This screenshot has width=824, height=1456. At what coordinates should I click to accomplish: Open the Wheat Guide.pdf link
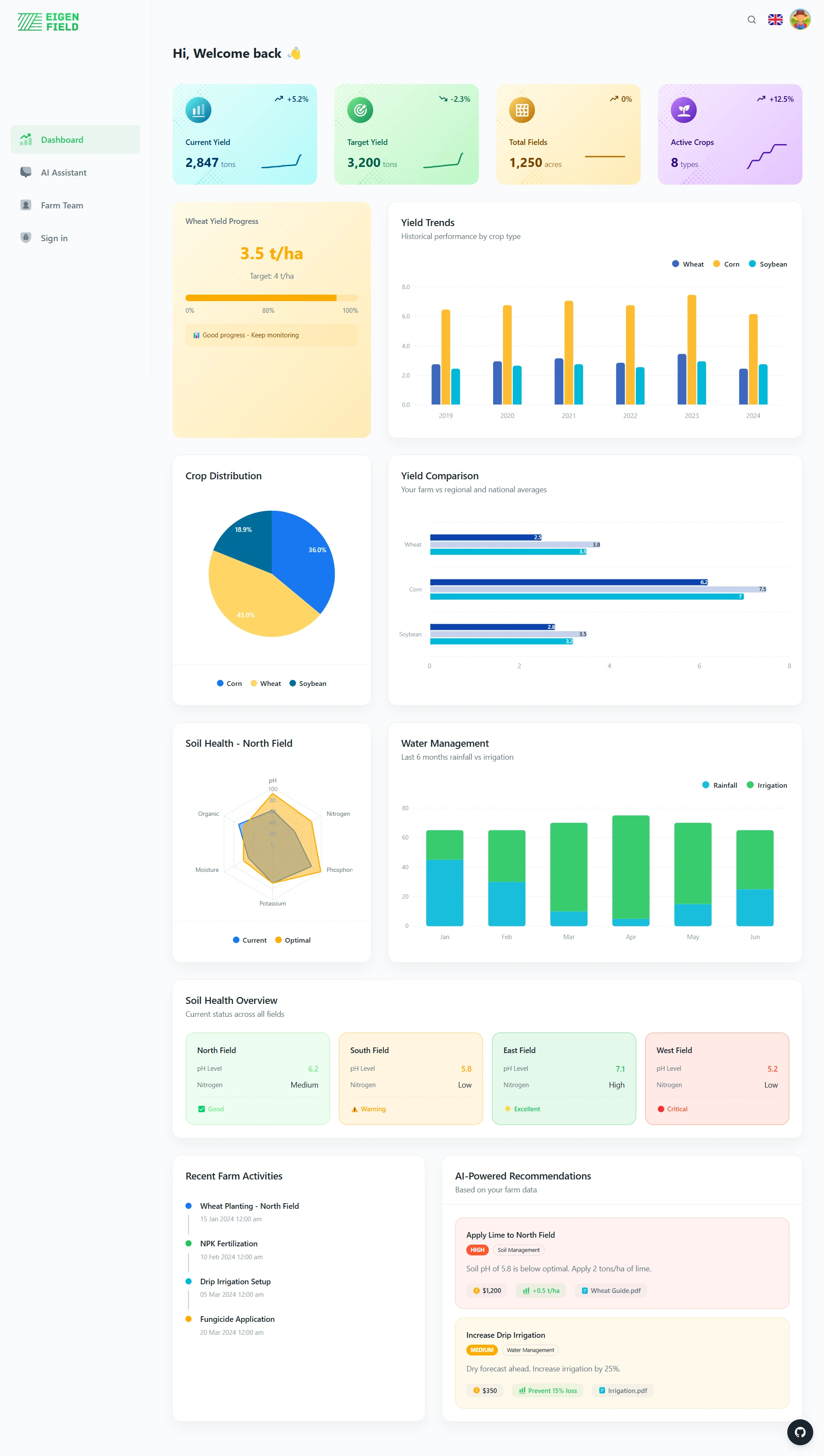coord(610,1291)
